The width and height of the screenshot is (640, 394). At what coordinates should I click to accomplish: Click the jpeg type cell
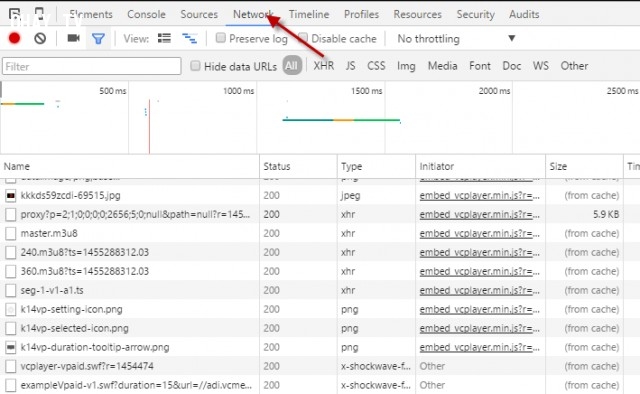point(351,196)
